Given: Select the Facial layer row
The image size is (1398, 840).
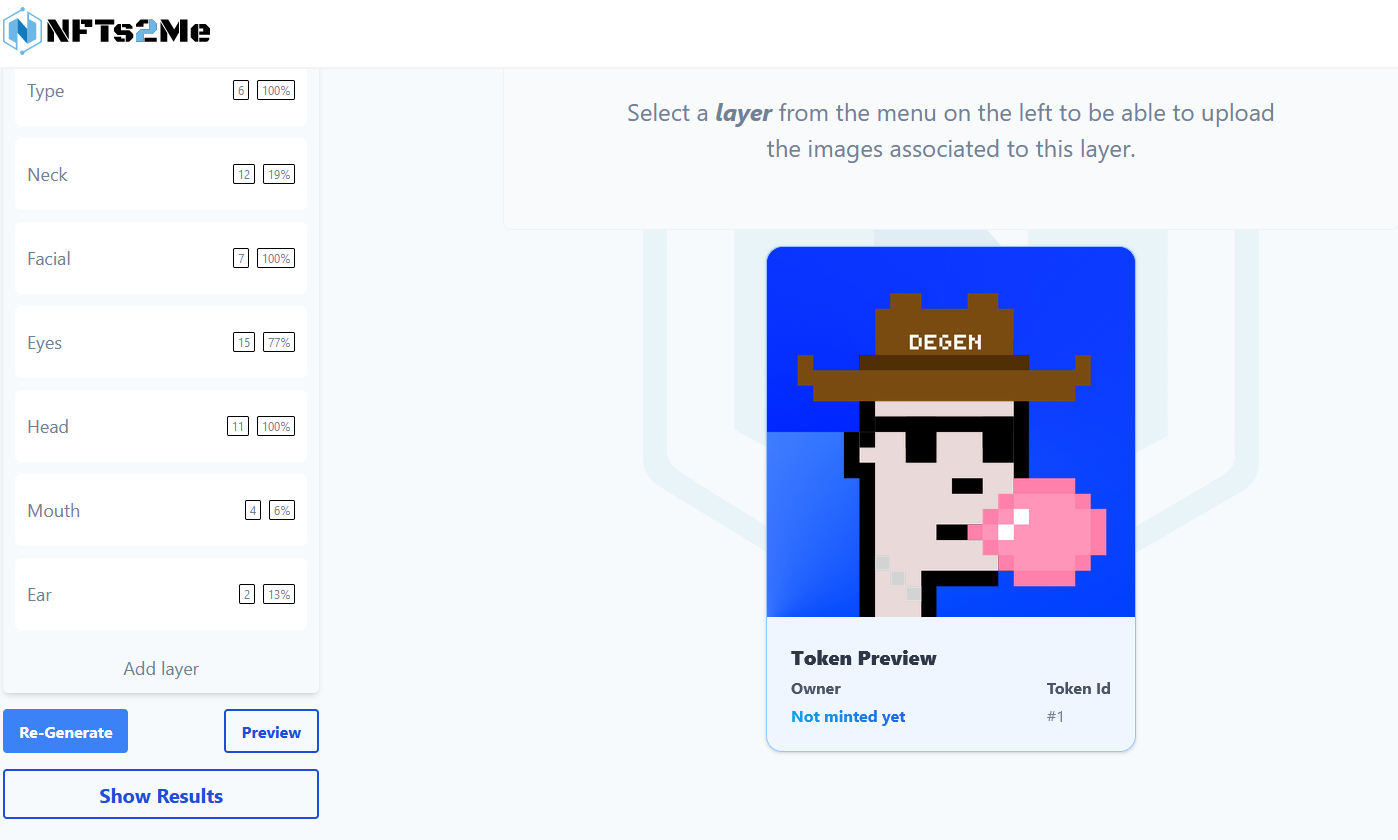Looking at the screenshot, I should point(160,259).
